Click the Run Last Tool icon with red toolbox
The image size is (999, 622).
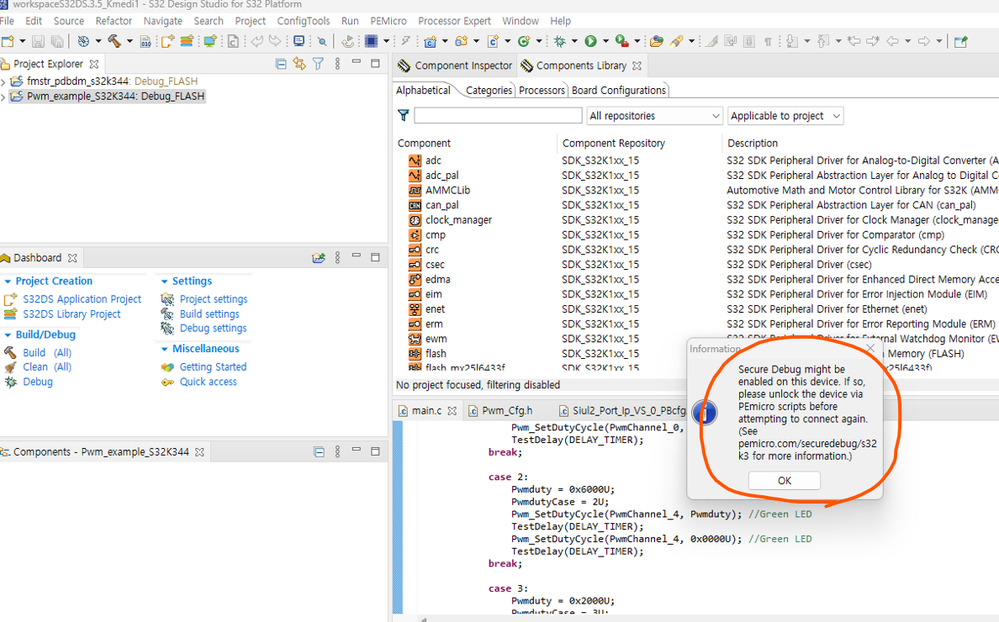tap(622, 41)
